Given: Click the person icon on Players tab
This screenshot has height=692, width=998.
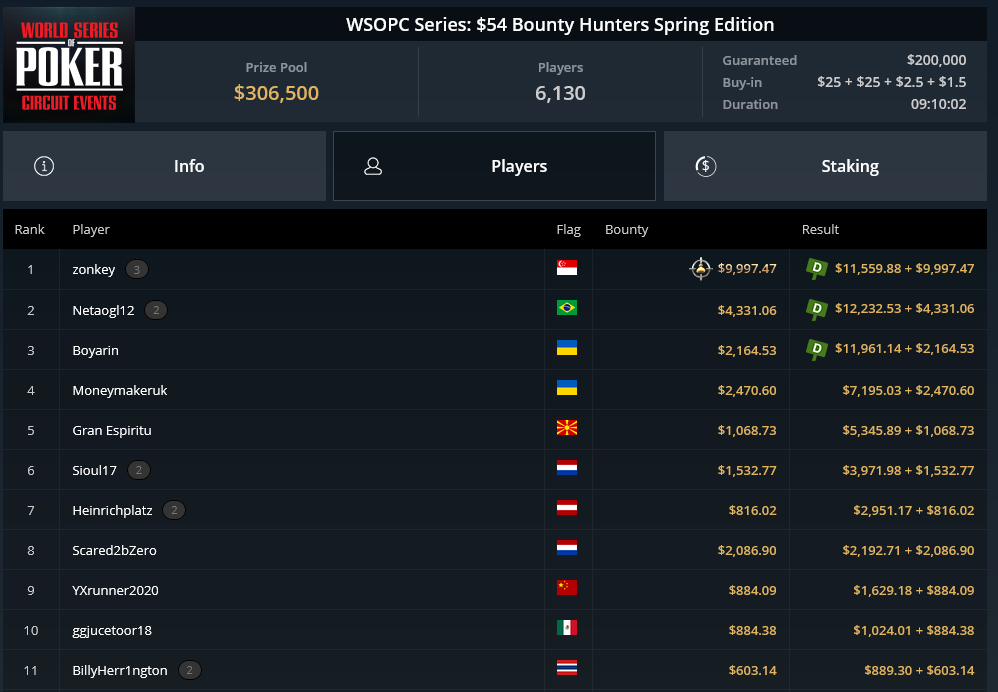Looking at the screenshot, I should point(373,166).
